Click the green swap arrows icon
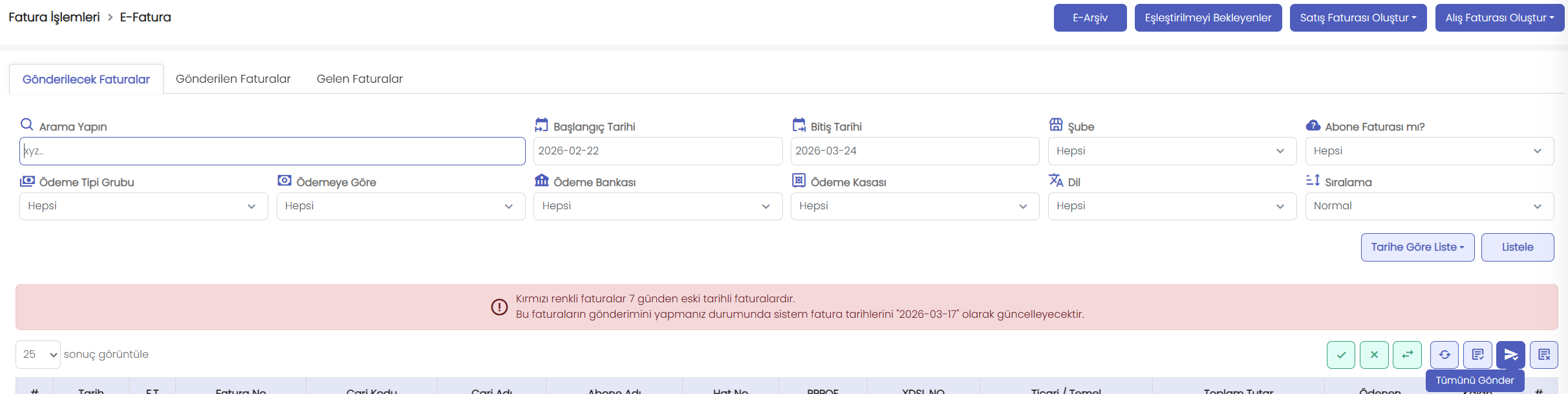The image size is (1568, 394). pos(1407,355)
